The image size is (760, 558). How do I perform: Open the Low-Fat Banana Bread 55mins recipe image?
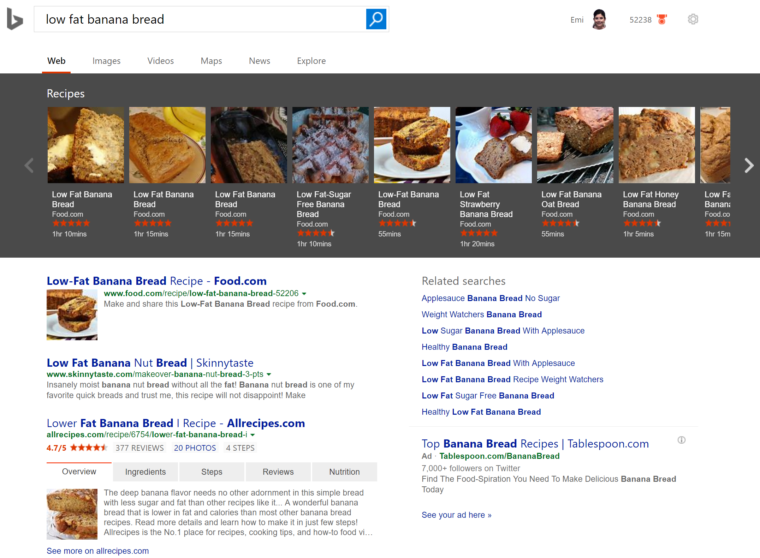(412, 145)
